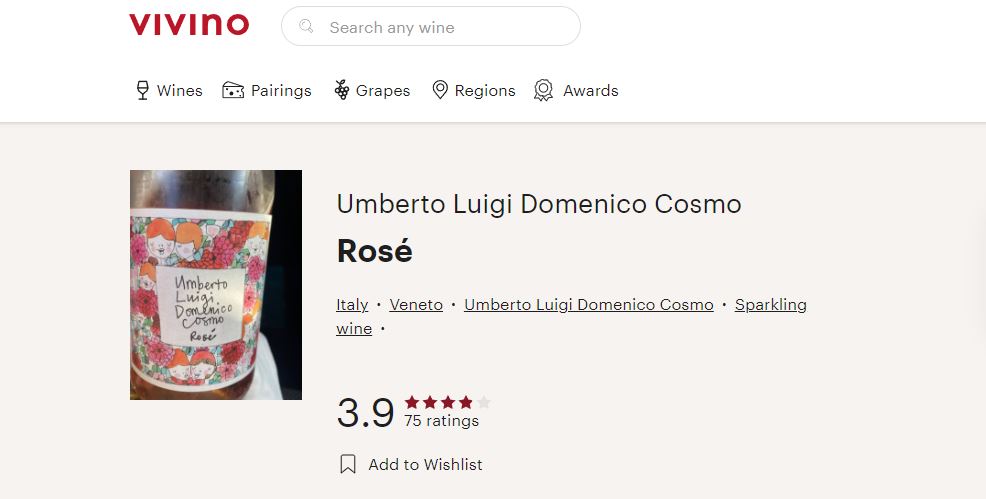
Task: Click the grapes cluster icon
Action: pyautogui.click(x=341, y=91)
